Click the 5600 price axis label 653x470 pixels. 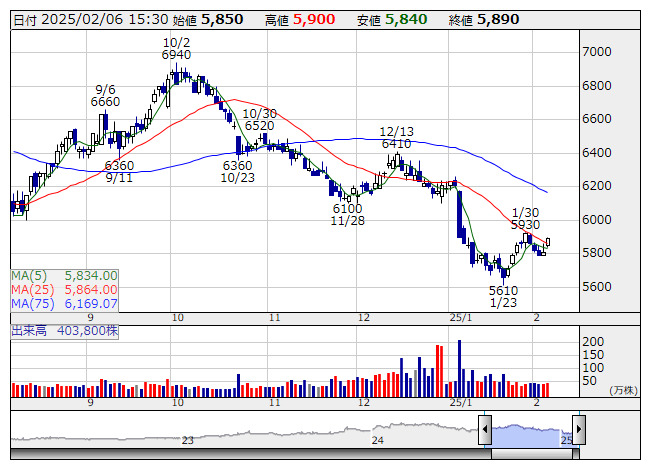point(597,287)
